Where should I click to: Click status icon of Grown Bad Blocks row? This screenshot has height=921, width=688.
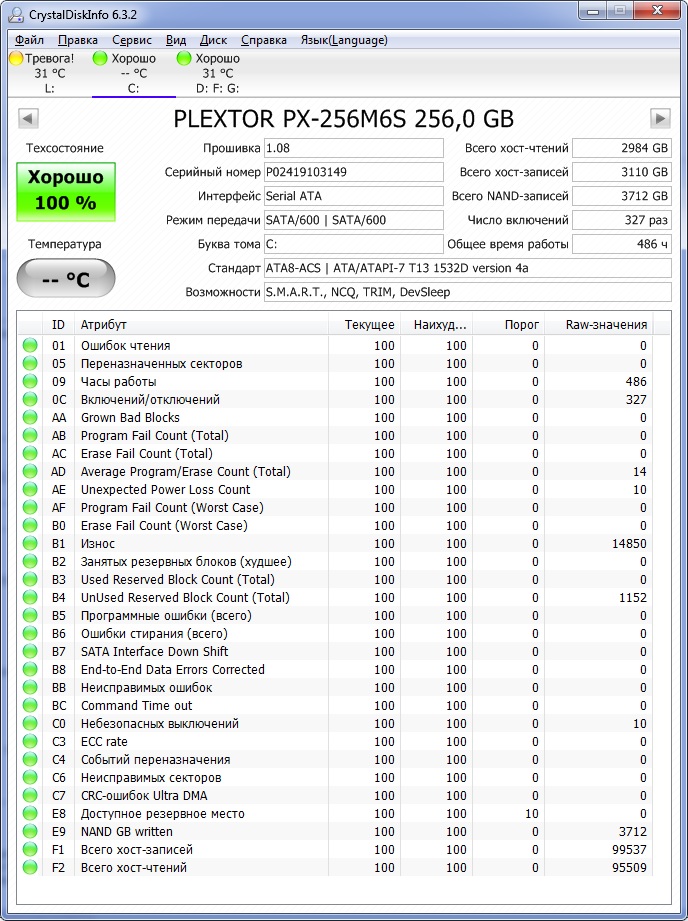30,418
